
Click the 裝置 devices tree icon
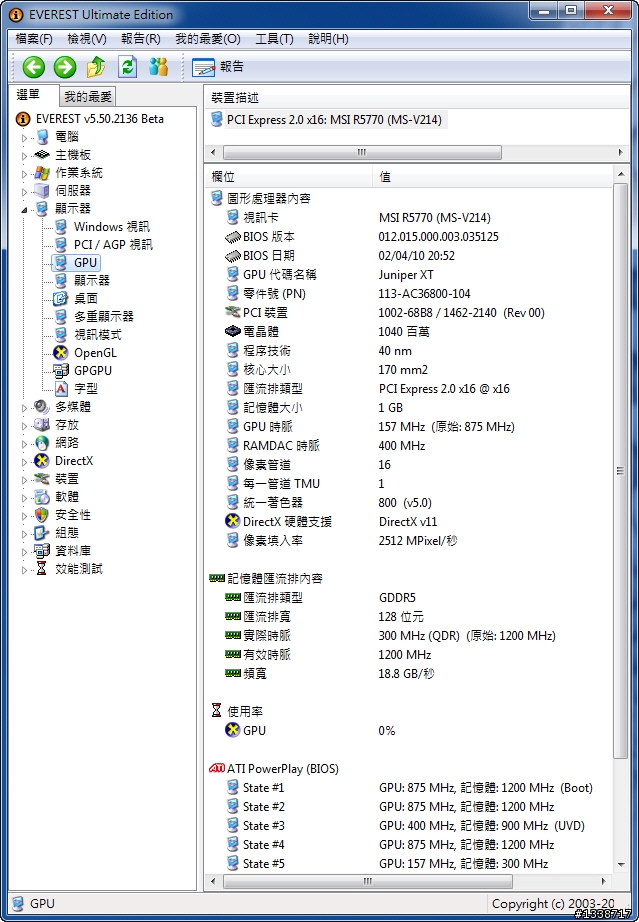tap(42, 479)
